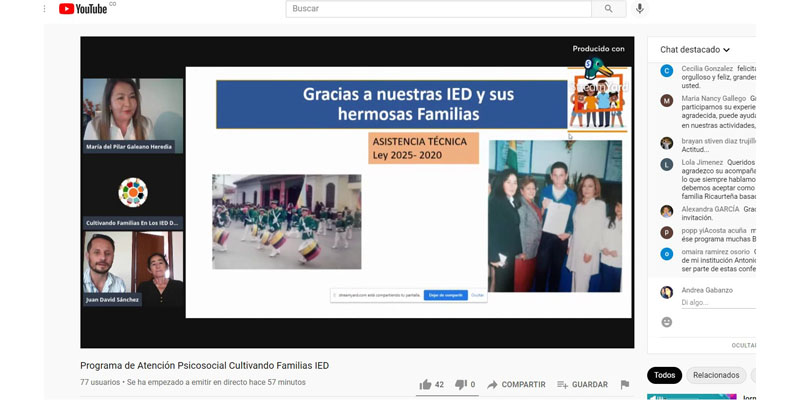Image resolution: width=800 pixels, height=400 pixels.
Task: Click Cecilia Gonzalez name in chat
Action: [x=707, y=68]
